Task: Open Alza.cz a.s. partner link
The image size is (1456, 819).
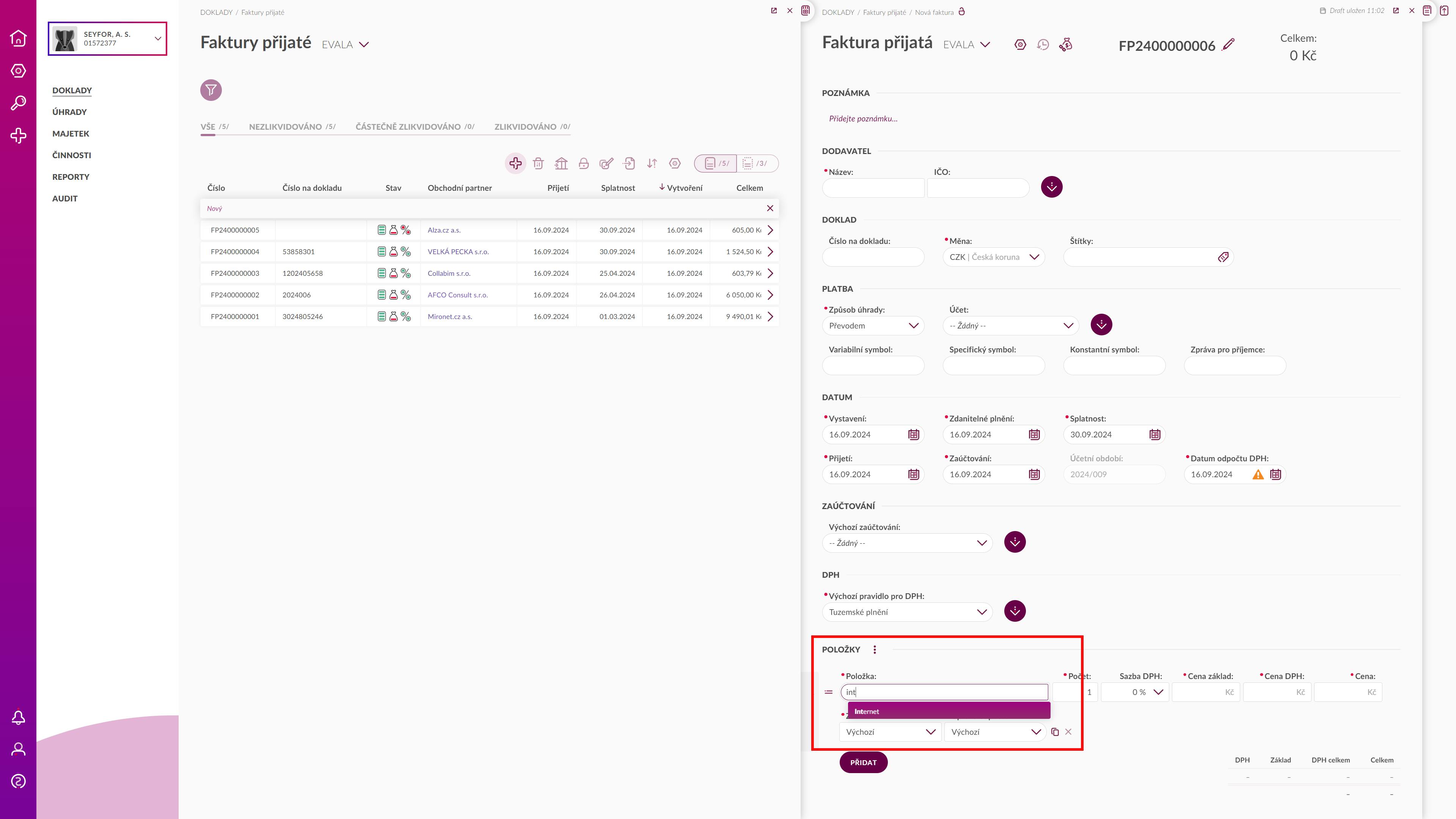Action: point(444,230)
